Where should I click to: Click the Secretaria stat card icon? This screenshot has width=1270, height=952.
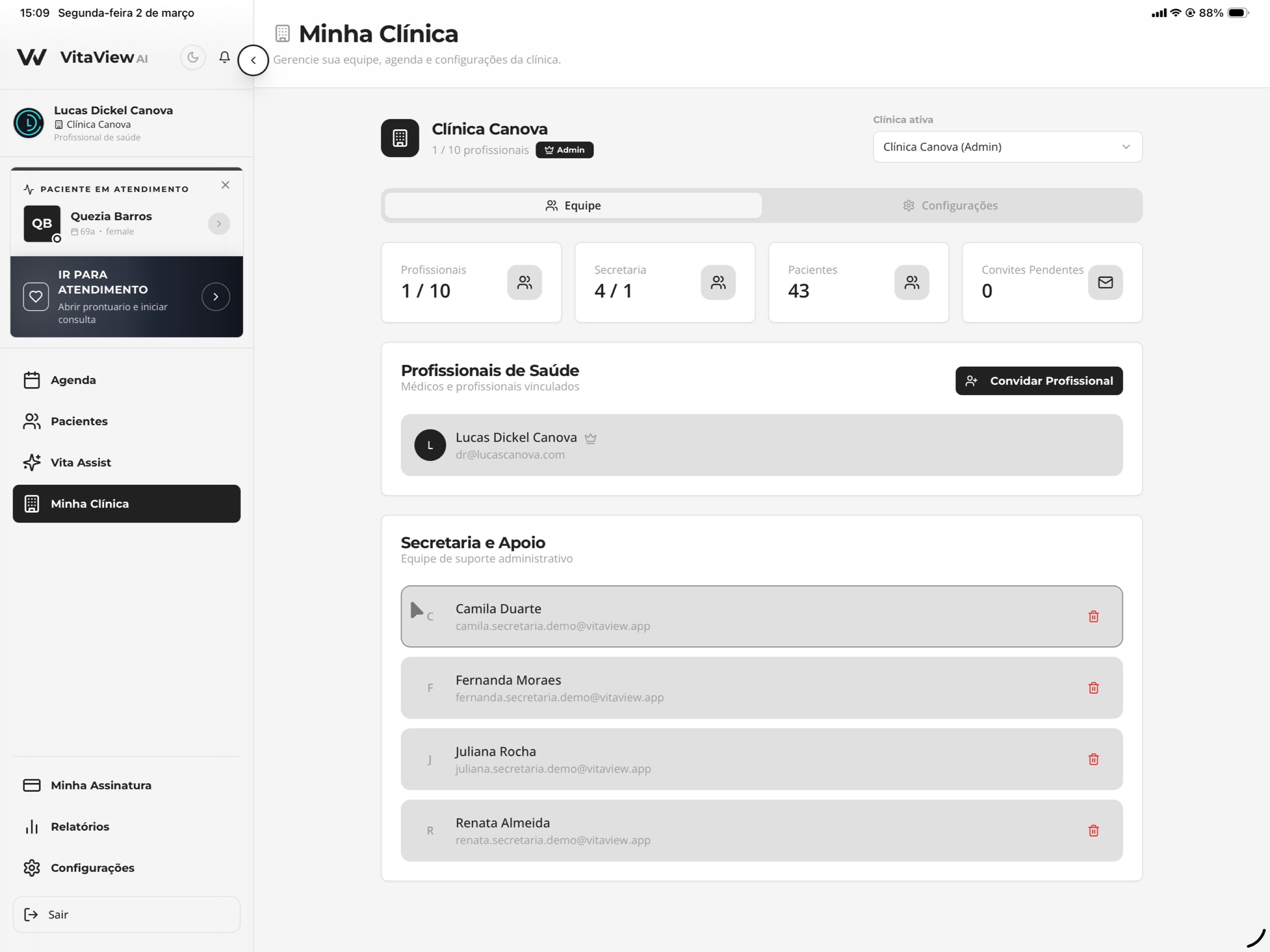(718, 283)
